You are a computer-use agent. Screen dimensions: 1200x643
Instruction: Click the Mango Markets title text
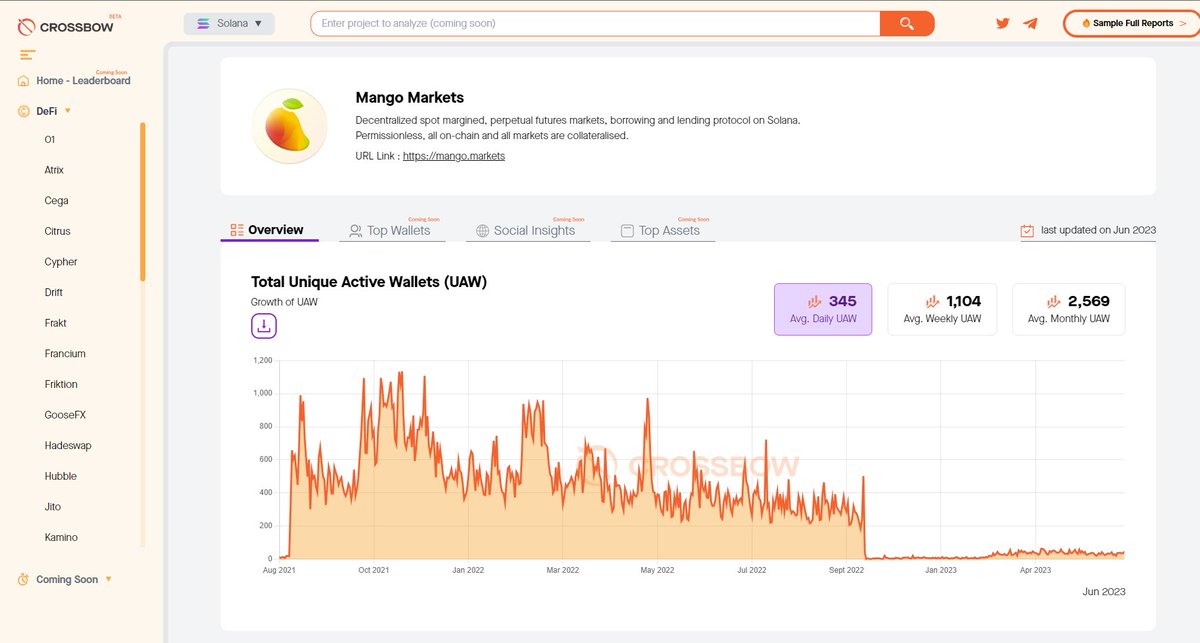(x=410, y=98)
